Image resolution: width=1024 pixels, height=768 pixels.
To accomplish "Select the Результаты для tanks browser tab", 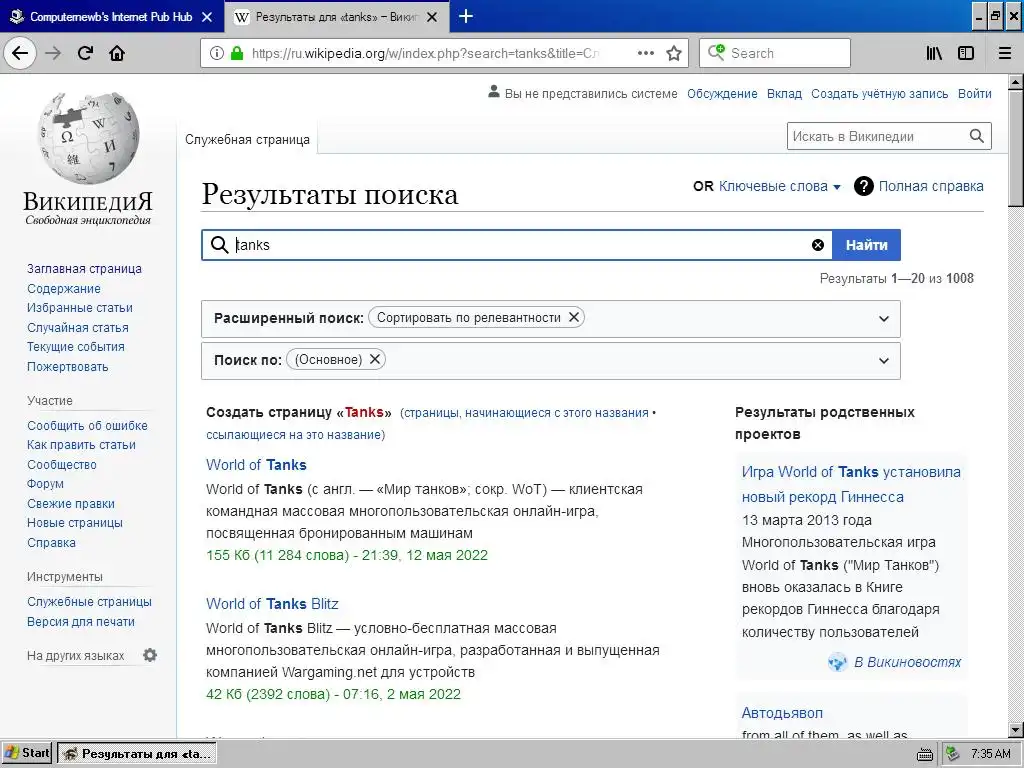I will [336, 17].
